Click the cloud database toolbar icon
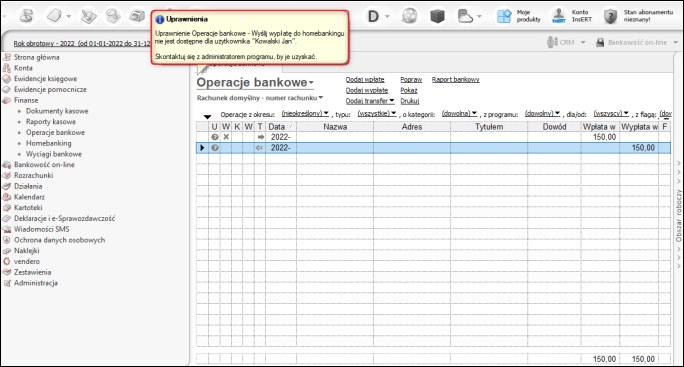 point(465,16)
